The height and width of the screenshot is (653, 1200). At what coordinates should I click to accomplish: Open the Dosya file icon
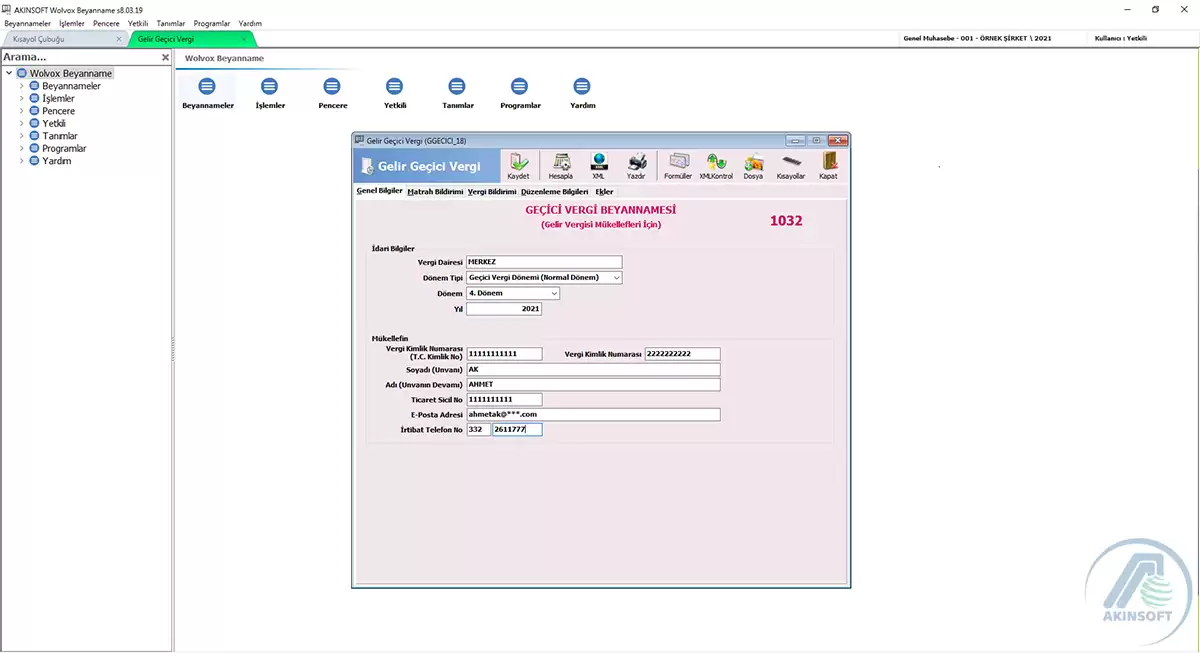pos(753,162)
